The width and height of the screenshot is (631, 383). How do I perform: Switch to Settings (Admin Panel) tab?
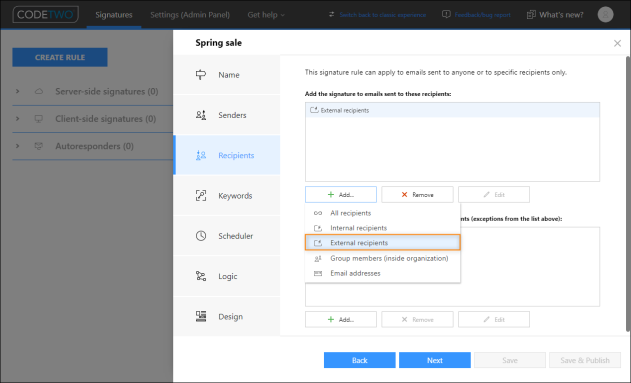(x=190, y=15)
